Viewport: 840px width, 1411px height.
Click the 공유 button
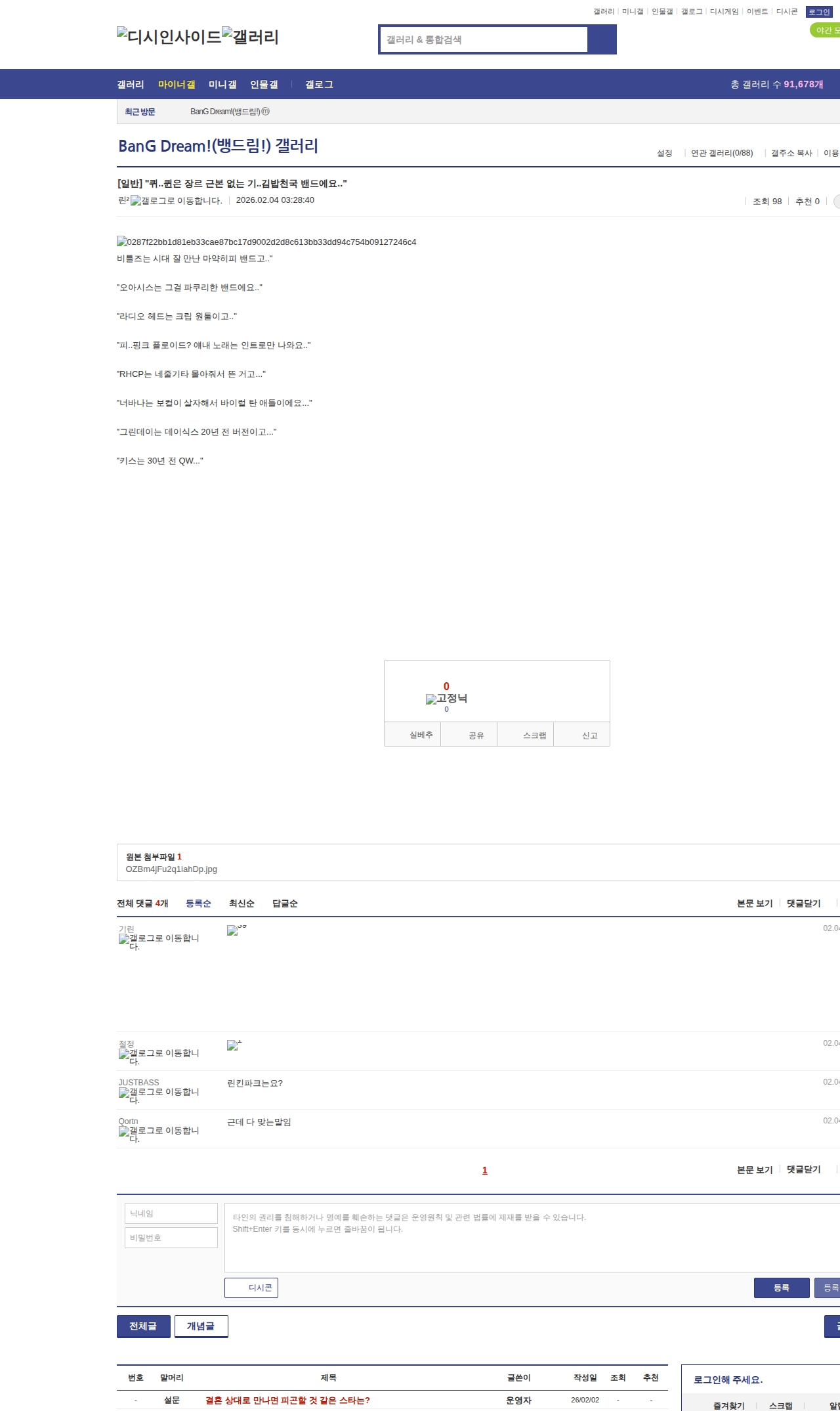(x=469, y=735)
